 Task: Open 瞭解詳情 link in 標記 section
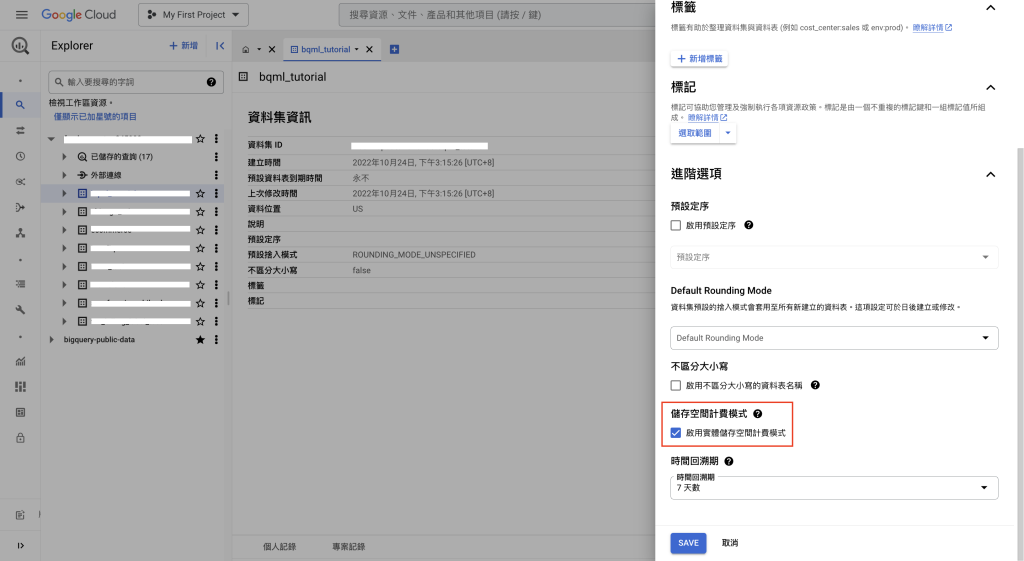point(707,118)
